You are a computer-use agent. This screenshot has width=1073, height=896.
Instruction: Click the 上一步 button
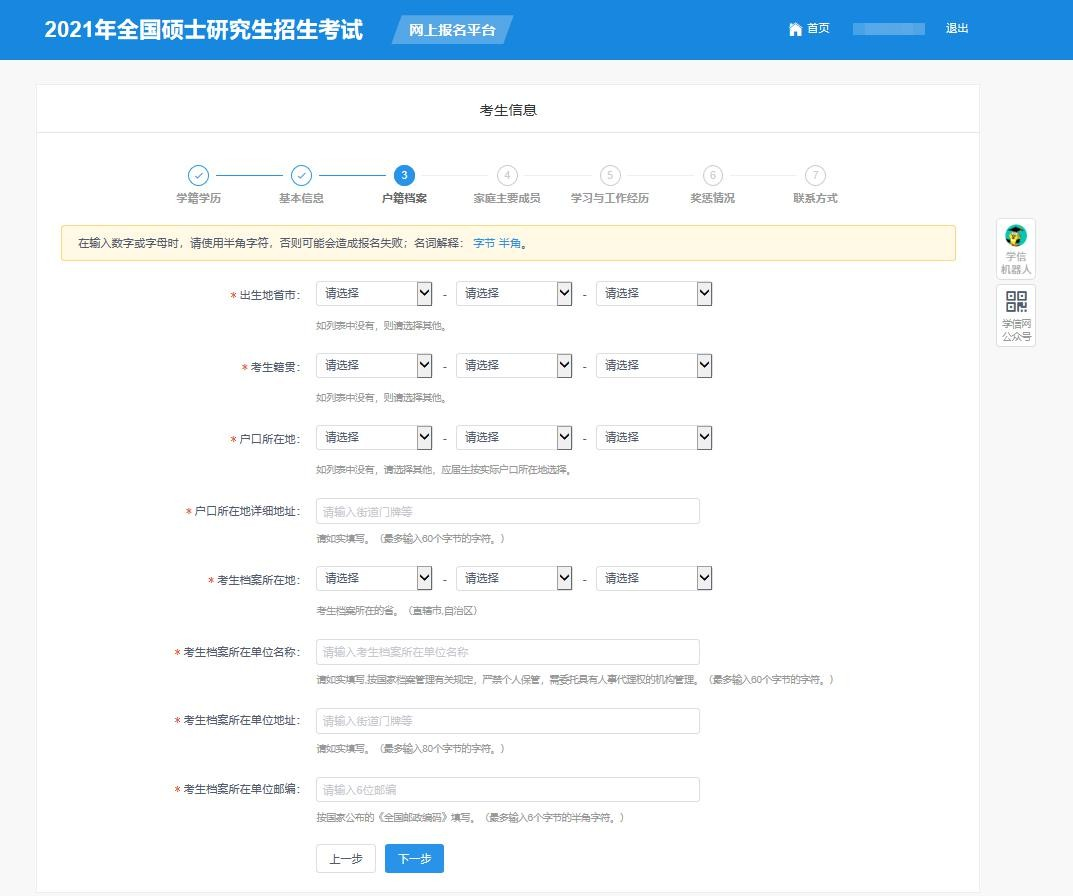[346, 859]
